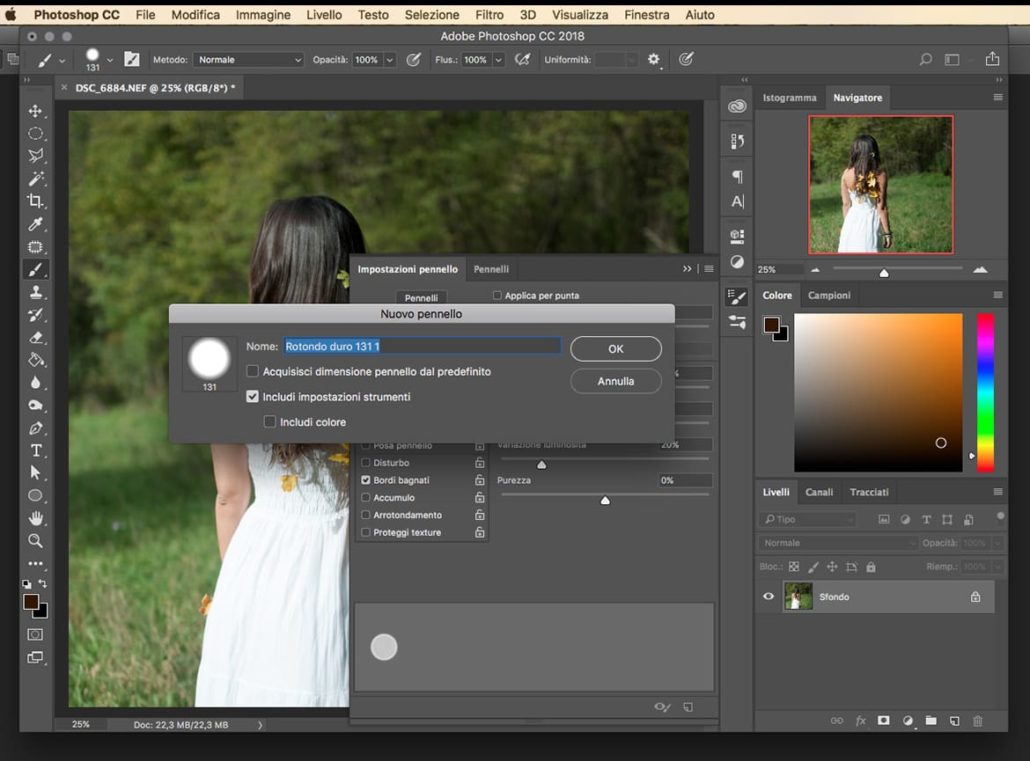Add layer mask icon in Layers panel
The width and height of the screenshot is (1030, 761).
(884, 721)
